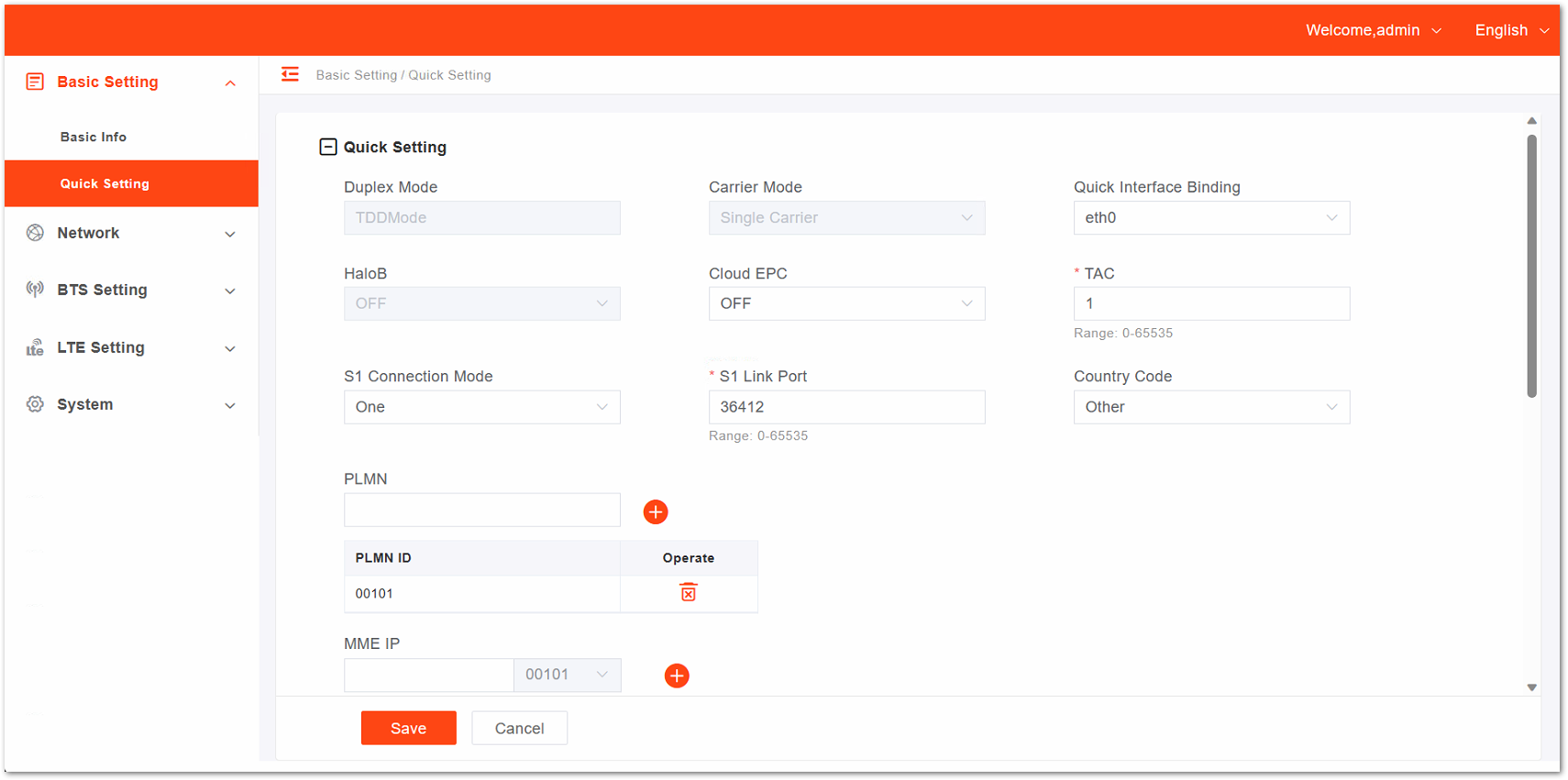Open the Quick Interface Binding eth0 dropdown
The width and height of the screenshot is (1568, 780).
[x=1211, y=217]
